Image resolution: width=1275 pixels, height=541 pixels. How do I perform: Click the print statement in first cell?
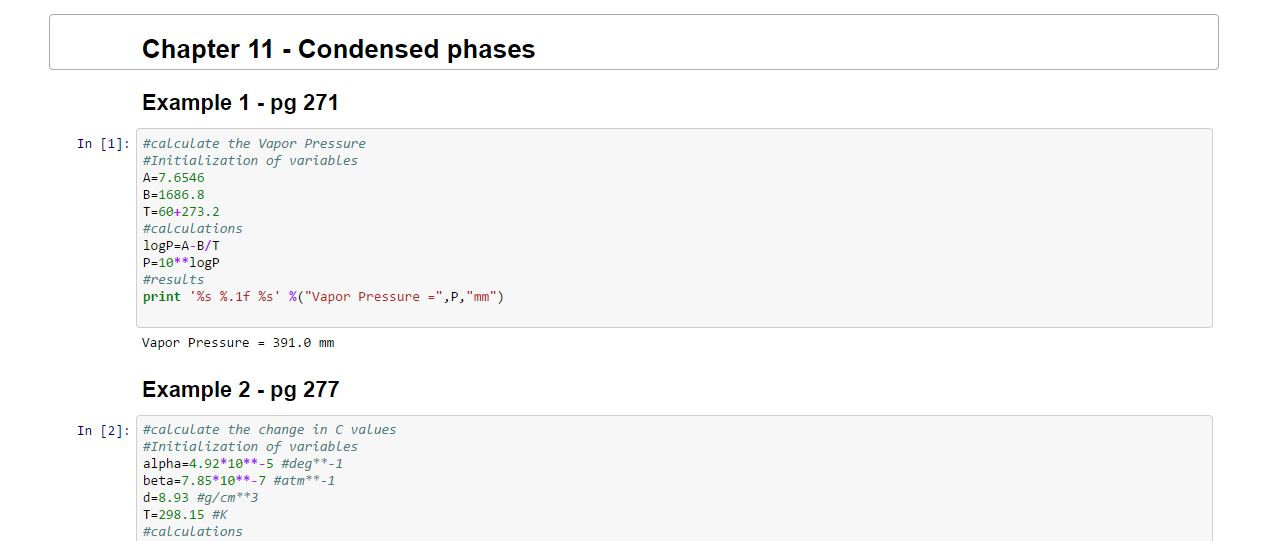(x=323, y=296)
